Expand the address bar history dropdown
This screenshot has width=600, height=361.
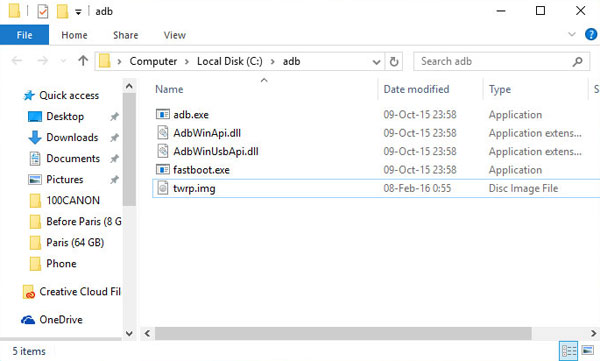tap(376, 62)
